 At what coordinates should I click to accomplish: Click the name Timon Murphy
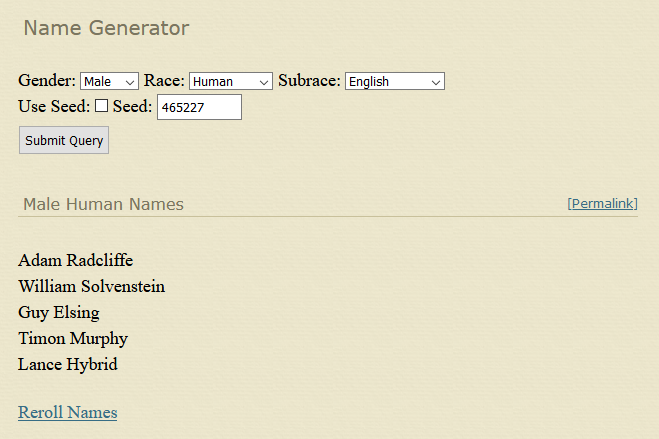73,339
